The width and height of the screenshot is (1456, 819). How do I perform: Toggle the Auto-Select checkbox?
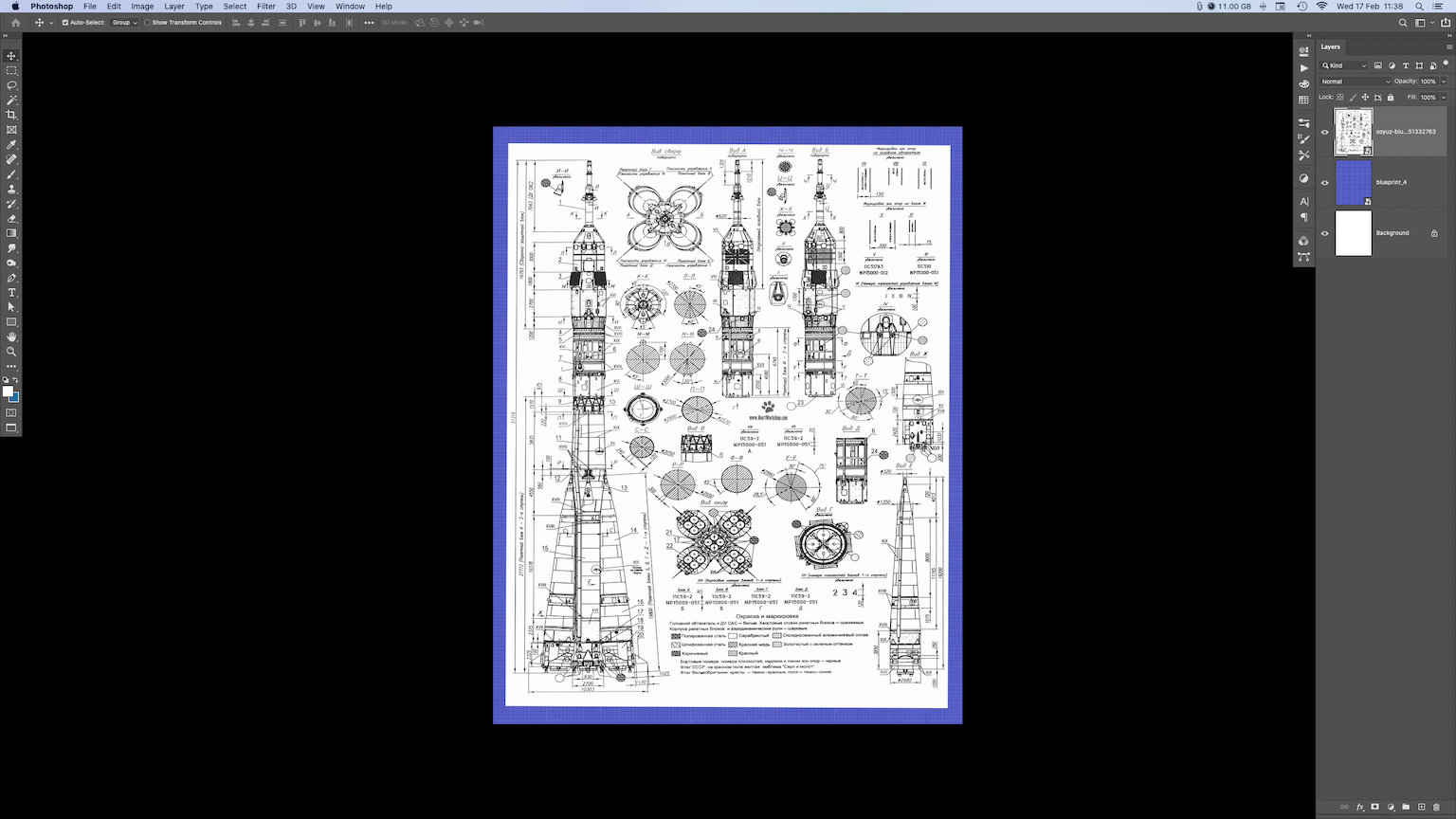(65, 23)
